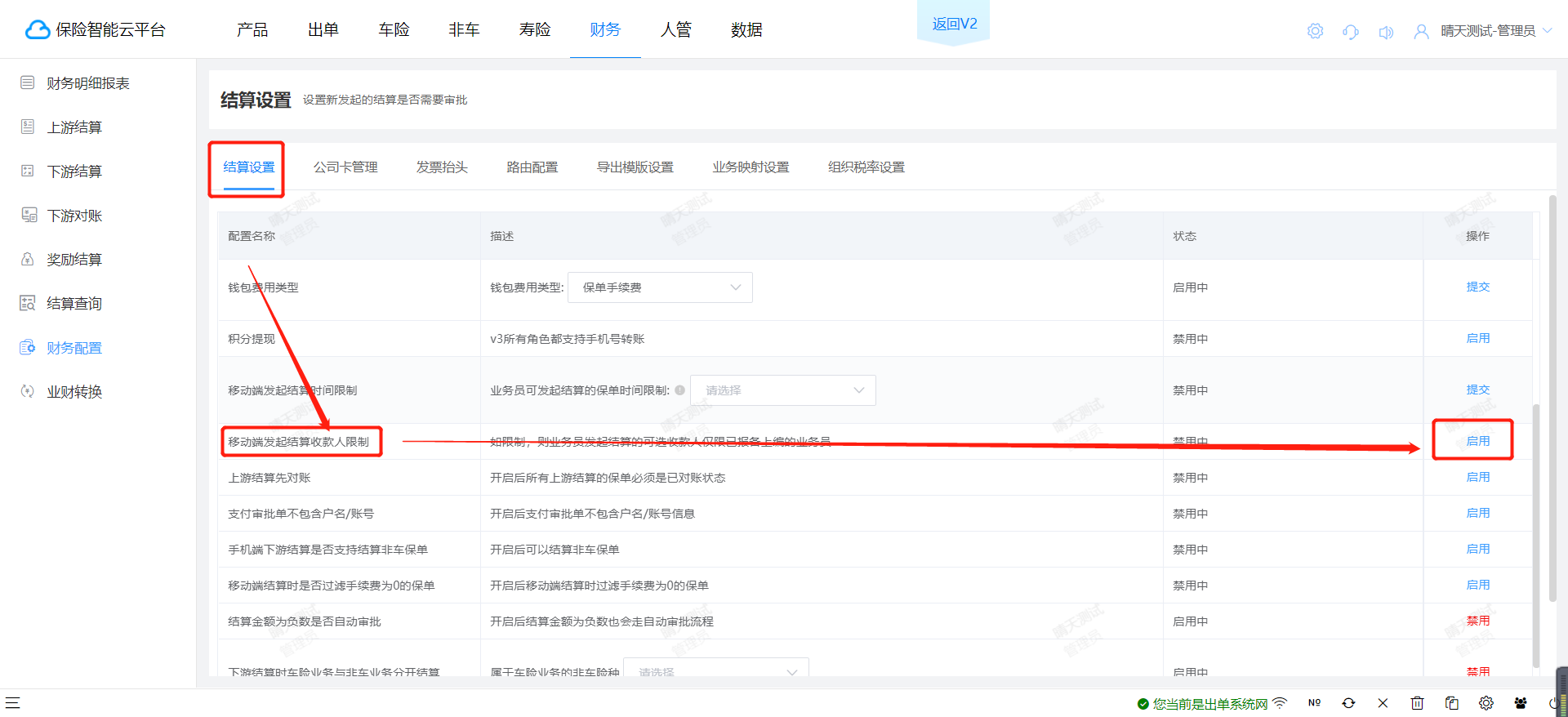The image size is (1568, 717).
Task: Click the № icon in the bottom bar
Action: point(1314,702)
